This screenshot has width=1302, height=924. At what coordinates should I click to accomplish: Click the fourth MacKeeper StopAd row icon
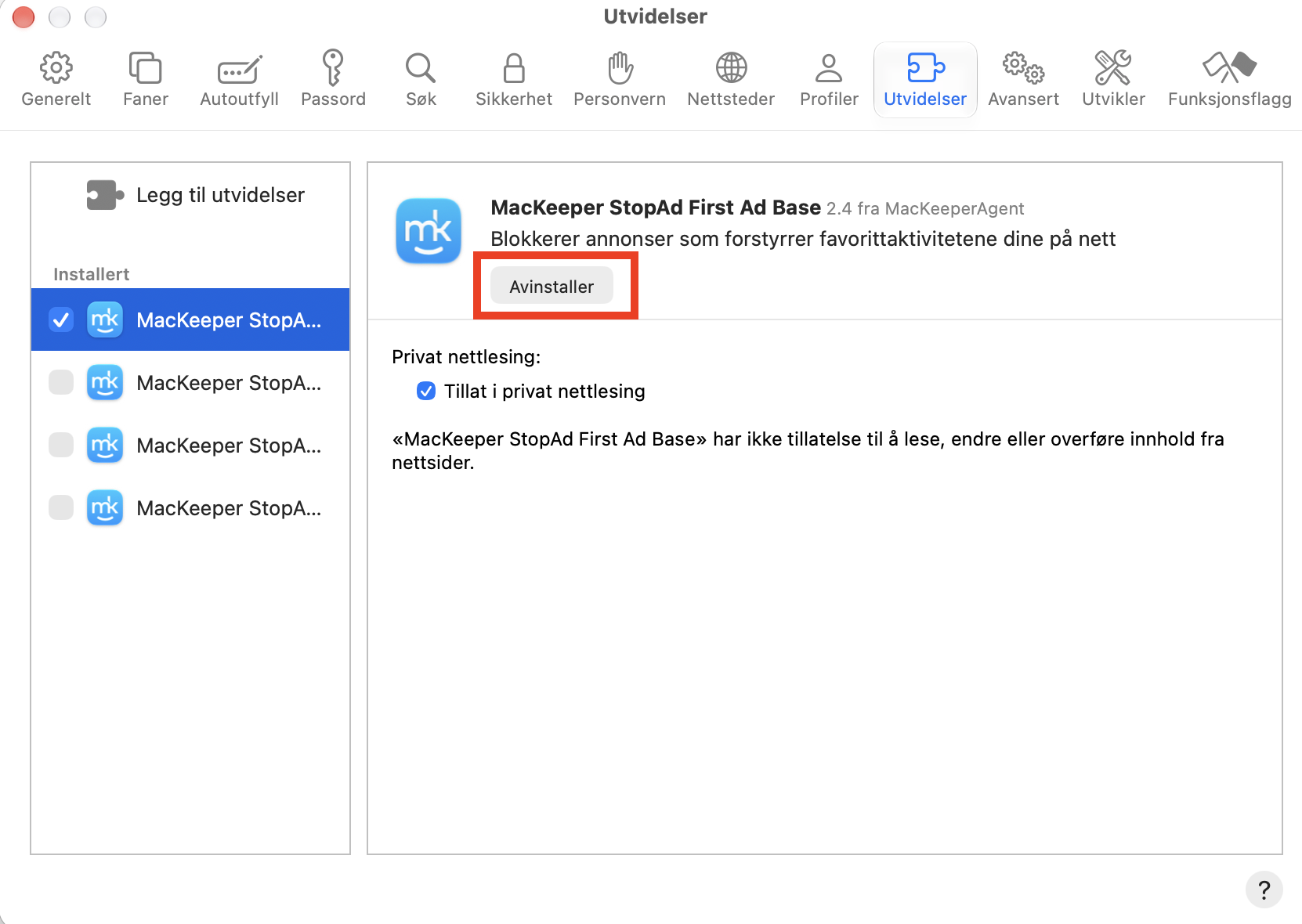[105, 507]
